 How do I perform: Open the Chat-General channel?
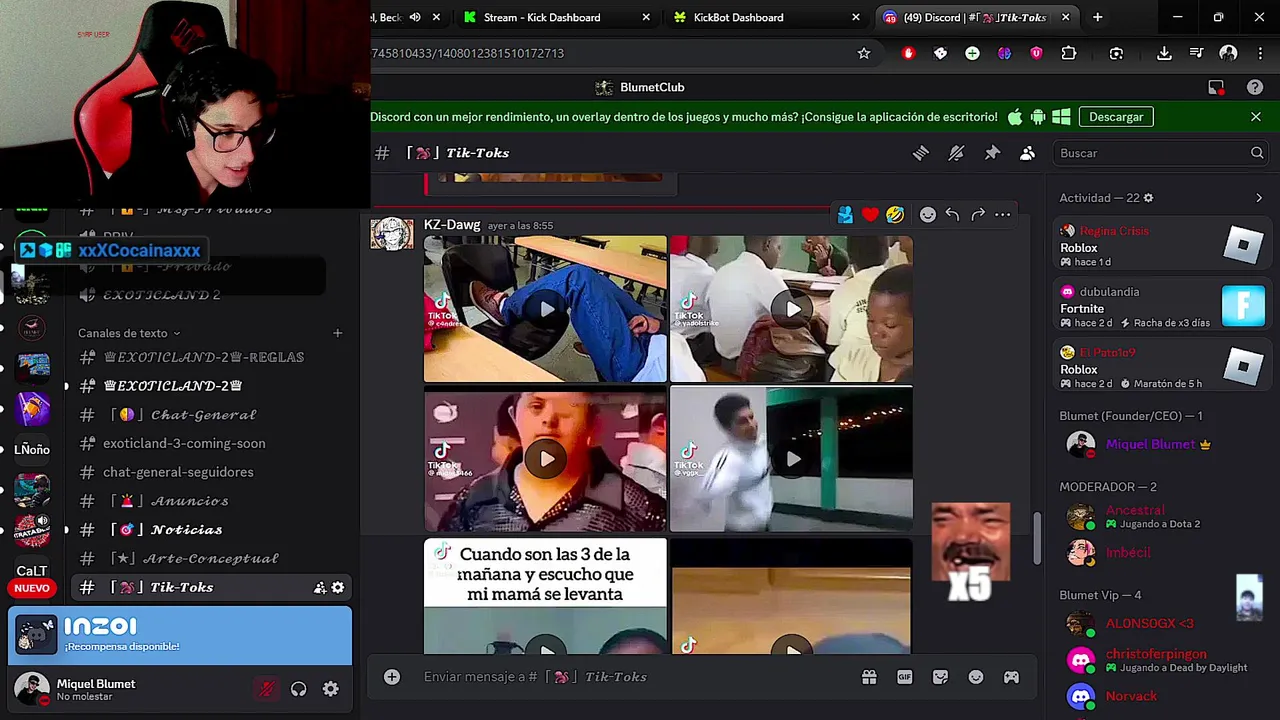pyautogui.click(x=213, y=415)
